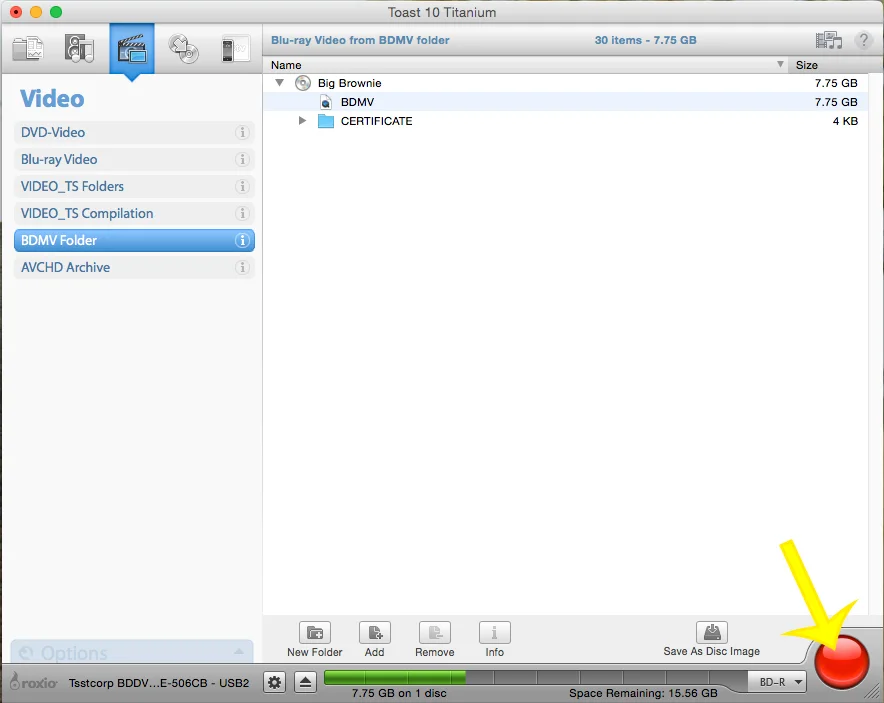Zoom the window with green button
884x703 pixels.
pyautogui.click(x=56, y=12)
